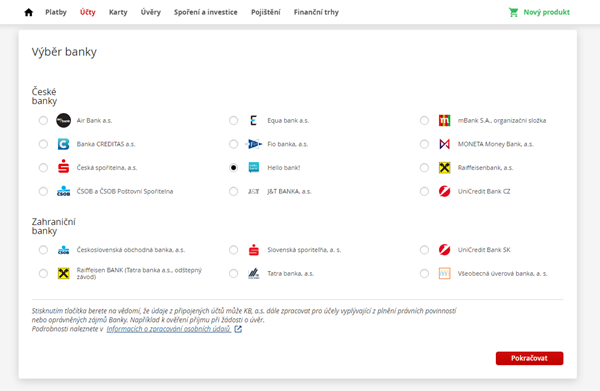Image resolution: width=600 pixels, height=391 pixels.
Task: Select the Air Bank a.s. radio button
Action: (43, 121)
